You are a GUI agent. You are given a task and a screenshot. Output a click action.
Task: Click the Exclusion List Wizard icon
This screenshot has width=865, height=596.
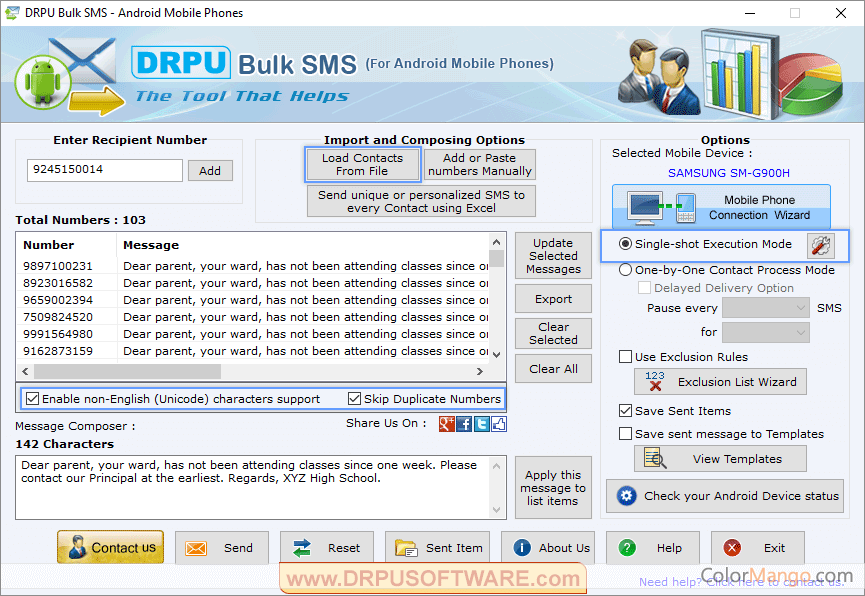655,381
